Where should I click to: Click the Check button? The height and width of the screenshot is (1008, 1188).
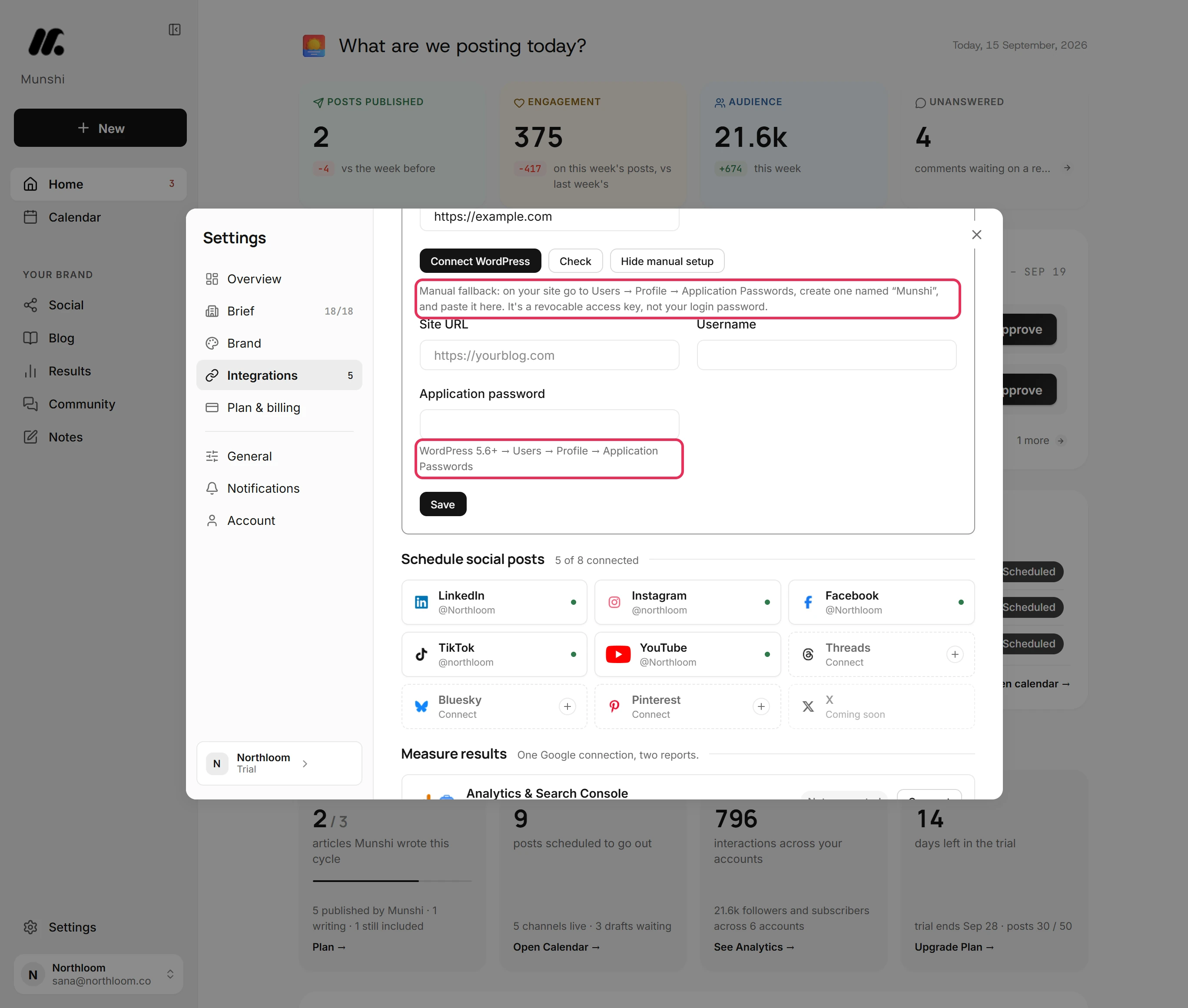[575, 261]
